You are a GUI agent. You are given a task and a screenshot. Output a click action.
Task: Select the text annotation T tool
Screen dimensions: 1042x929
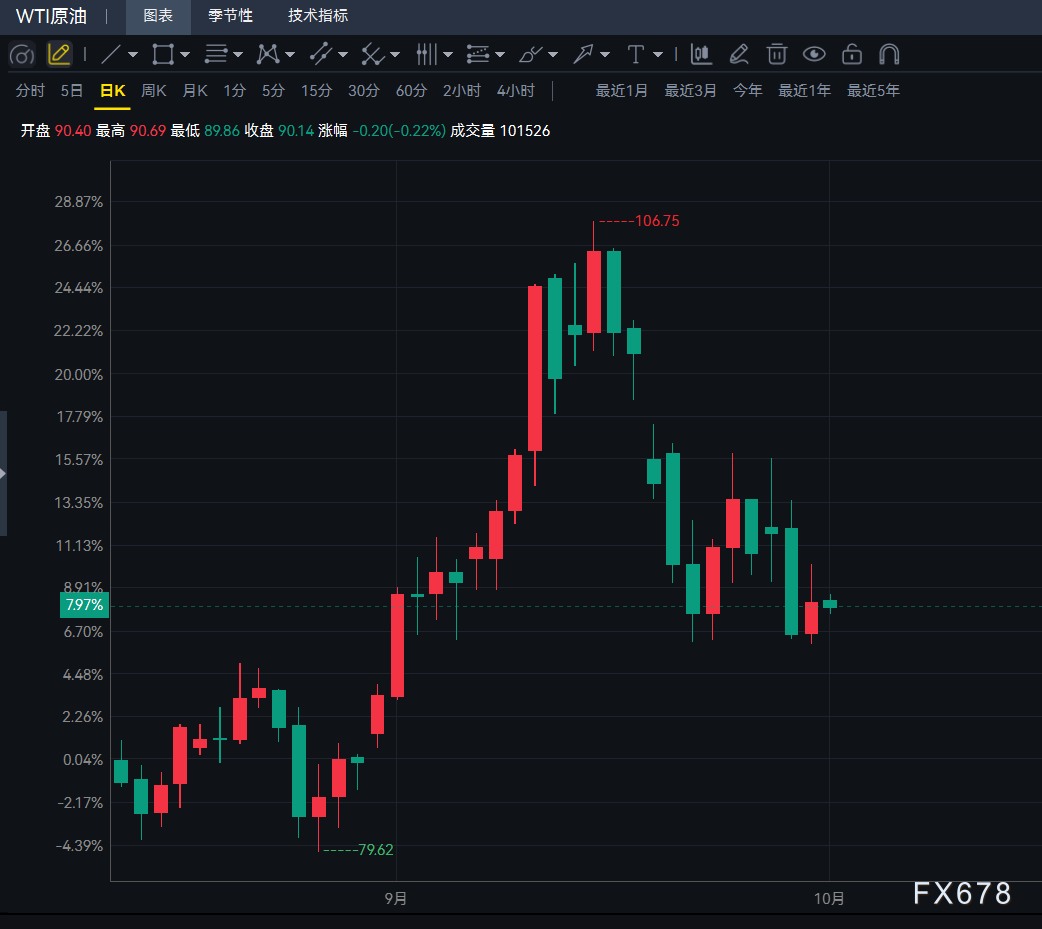point(635,54)
